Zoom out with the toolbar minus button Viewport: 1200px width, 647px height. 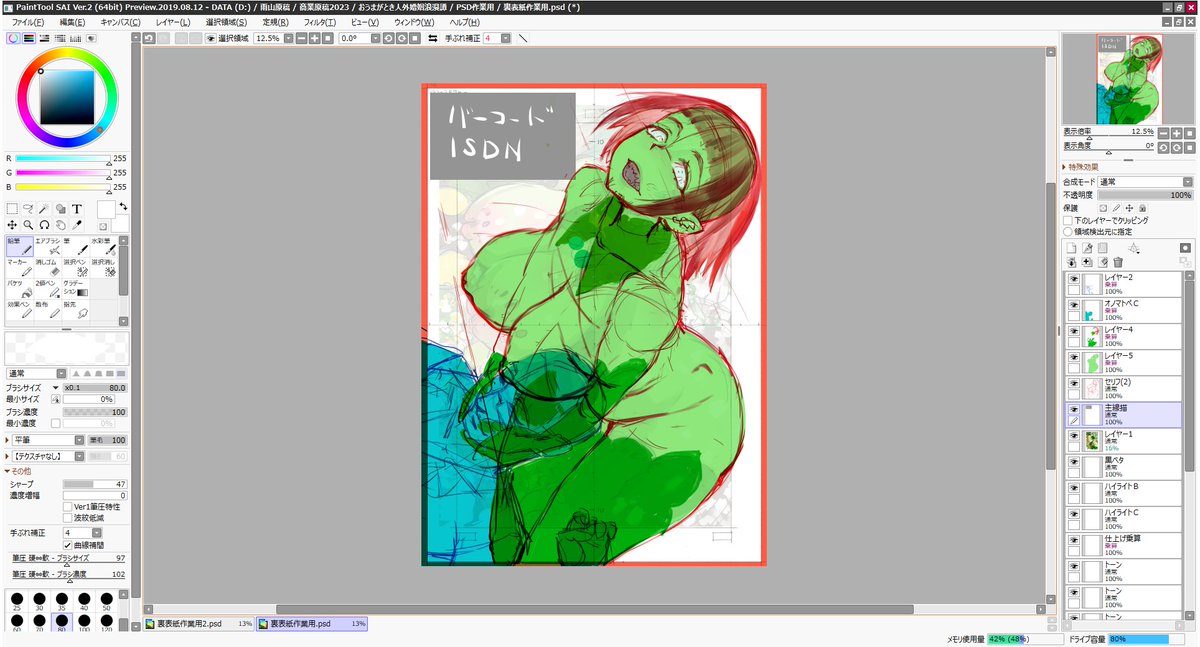tap(301, 38)
